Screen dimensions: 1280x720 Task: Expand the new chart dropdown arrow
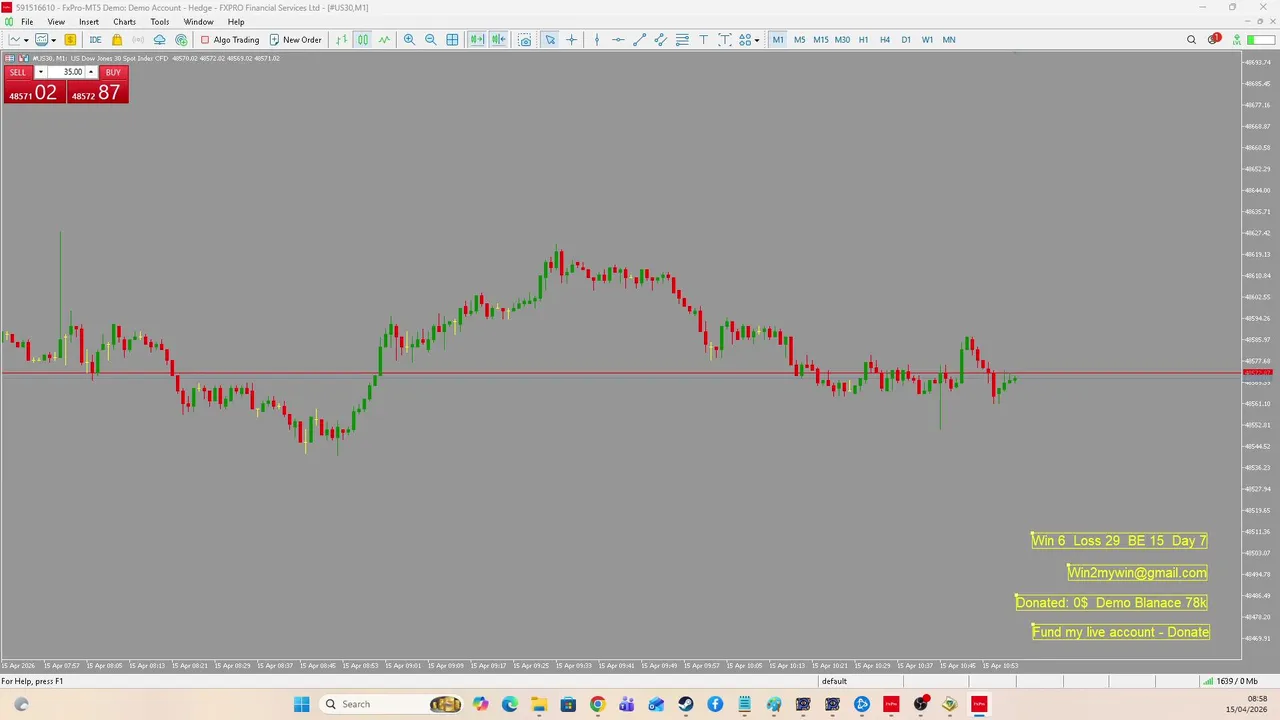[x=26, y=40]
